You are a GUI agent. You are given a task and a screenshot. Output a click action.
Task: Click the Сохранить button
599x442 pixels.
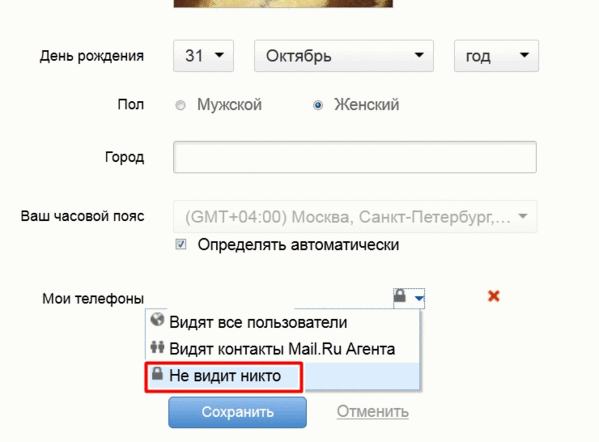point(237,412)
